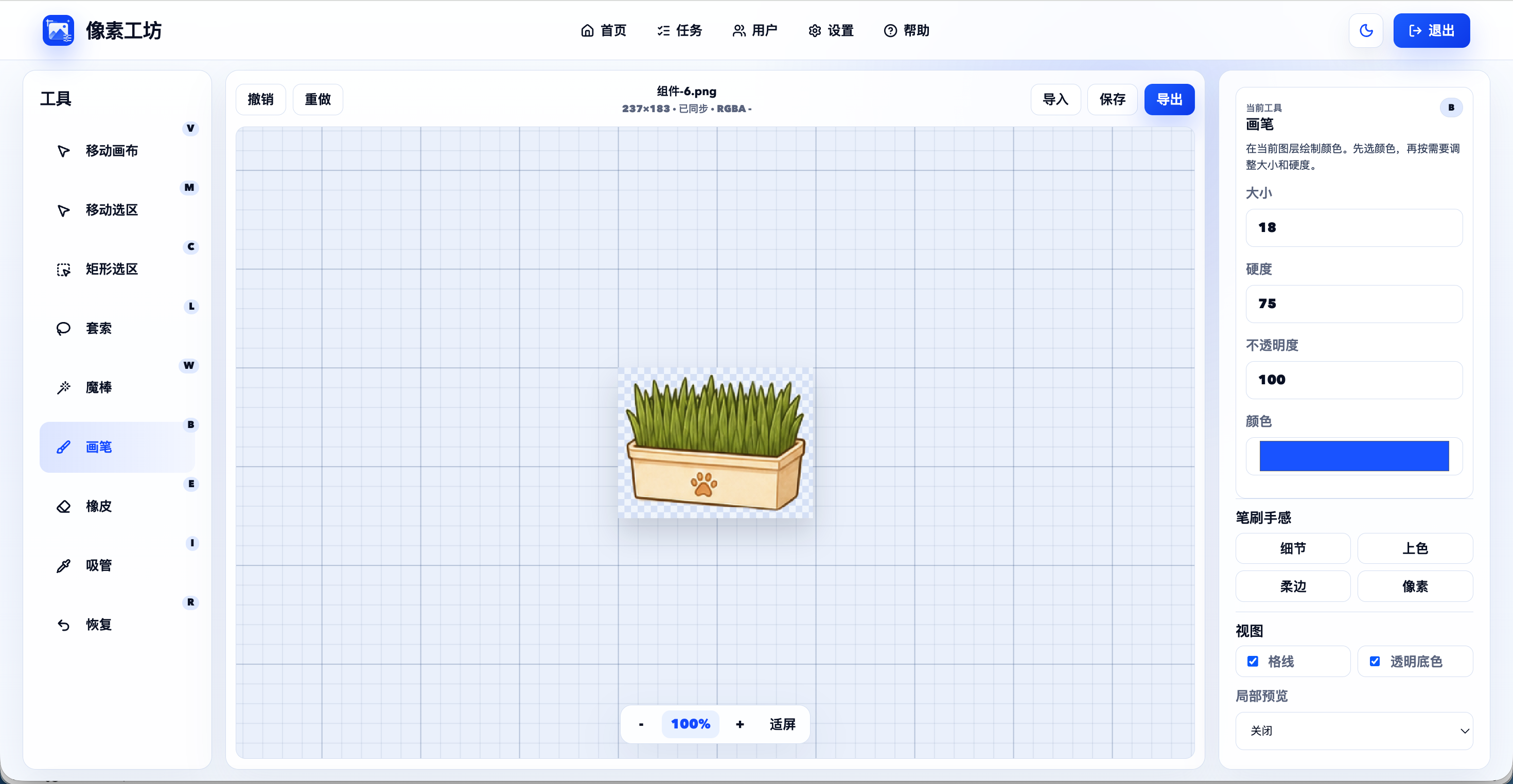This screenshot has height=784, width=1513.
Task: Click the 适屏 fit-to-screen button
Action: coord(782,724)
